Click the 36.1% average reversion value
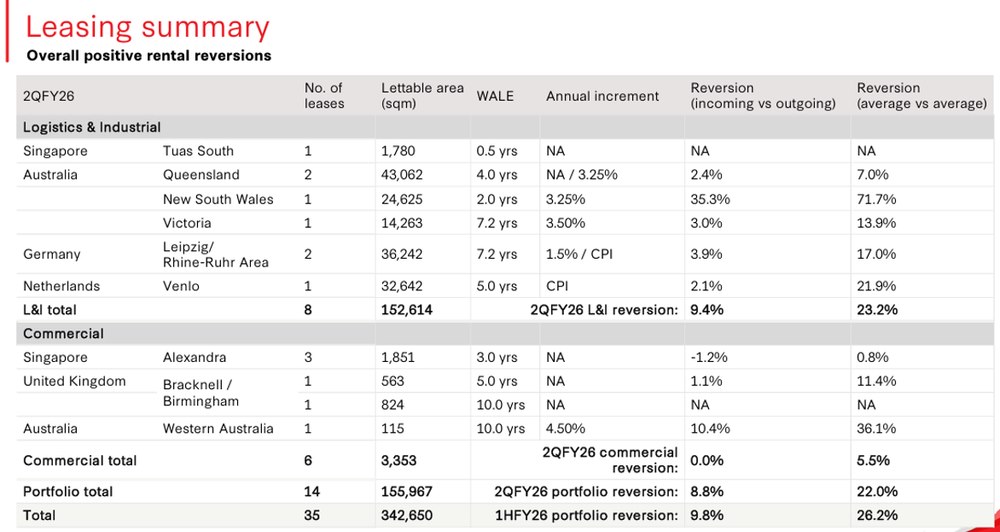Screen dimensions: 1000x532 (876, 429)
